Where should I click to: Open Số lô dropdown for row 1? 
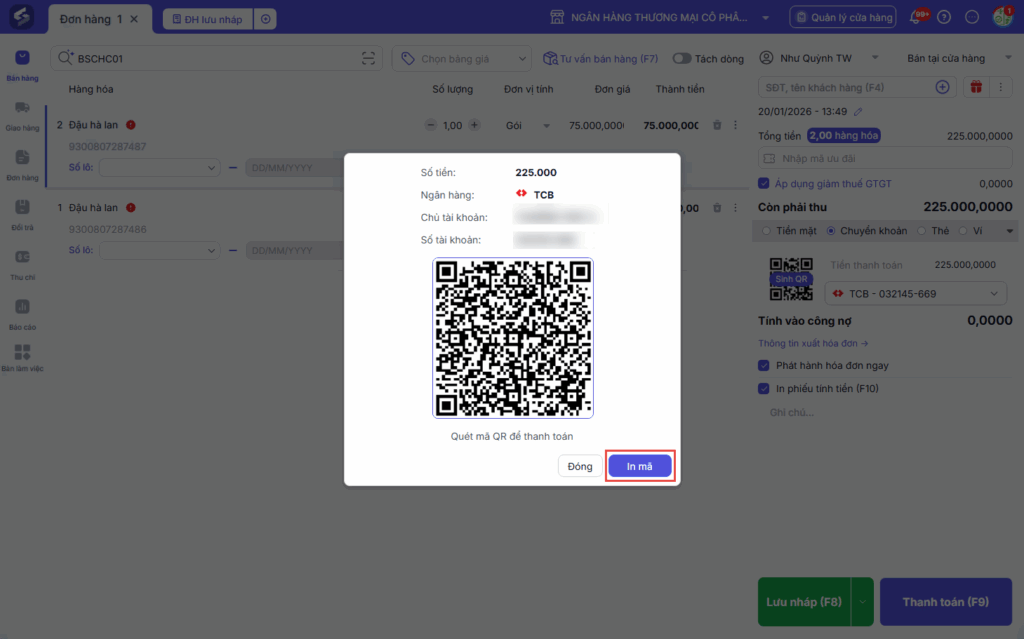coord(159,250)
